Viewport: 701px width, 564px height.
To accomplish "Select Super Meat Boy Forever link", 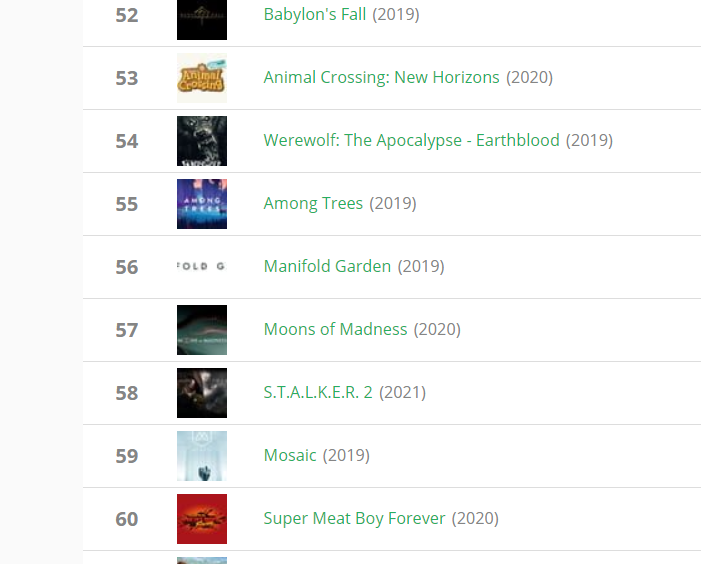I will (354, 518).
